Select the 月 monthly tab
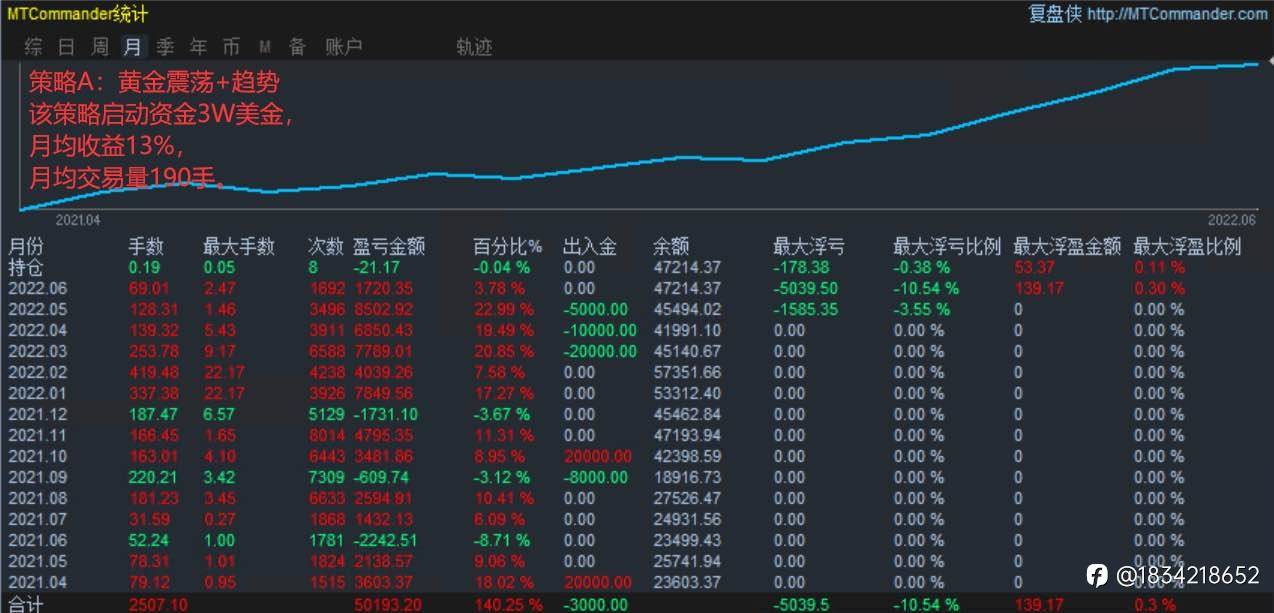The width and height of the screenshot is (1274, 613). [132, 46]
